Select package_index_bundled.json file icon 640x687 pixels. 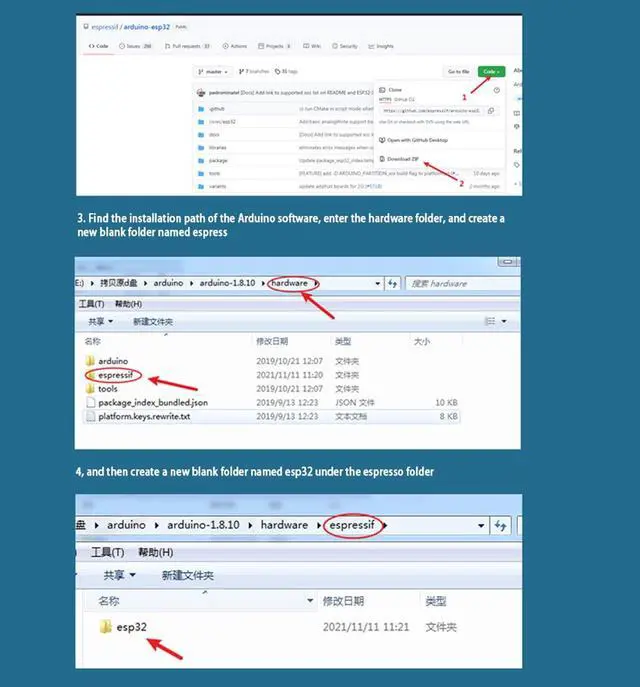point(90,402)
